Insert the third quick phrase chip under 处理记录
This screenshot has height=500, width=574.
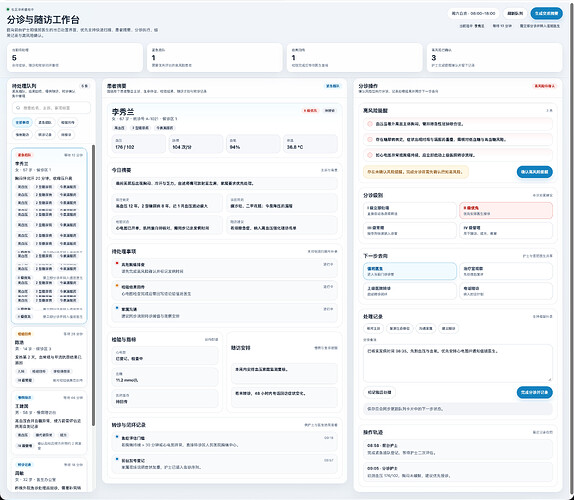pyautogui.click(x=425, y=328)
